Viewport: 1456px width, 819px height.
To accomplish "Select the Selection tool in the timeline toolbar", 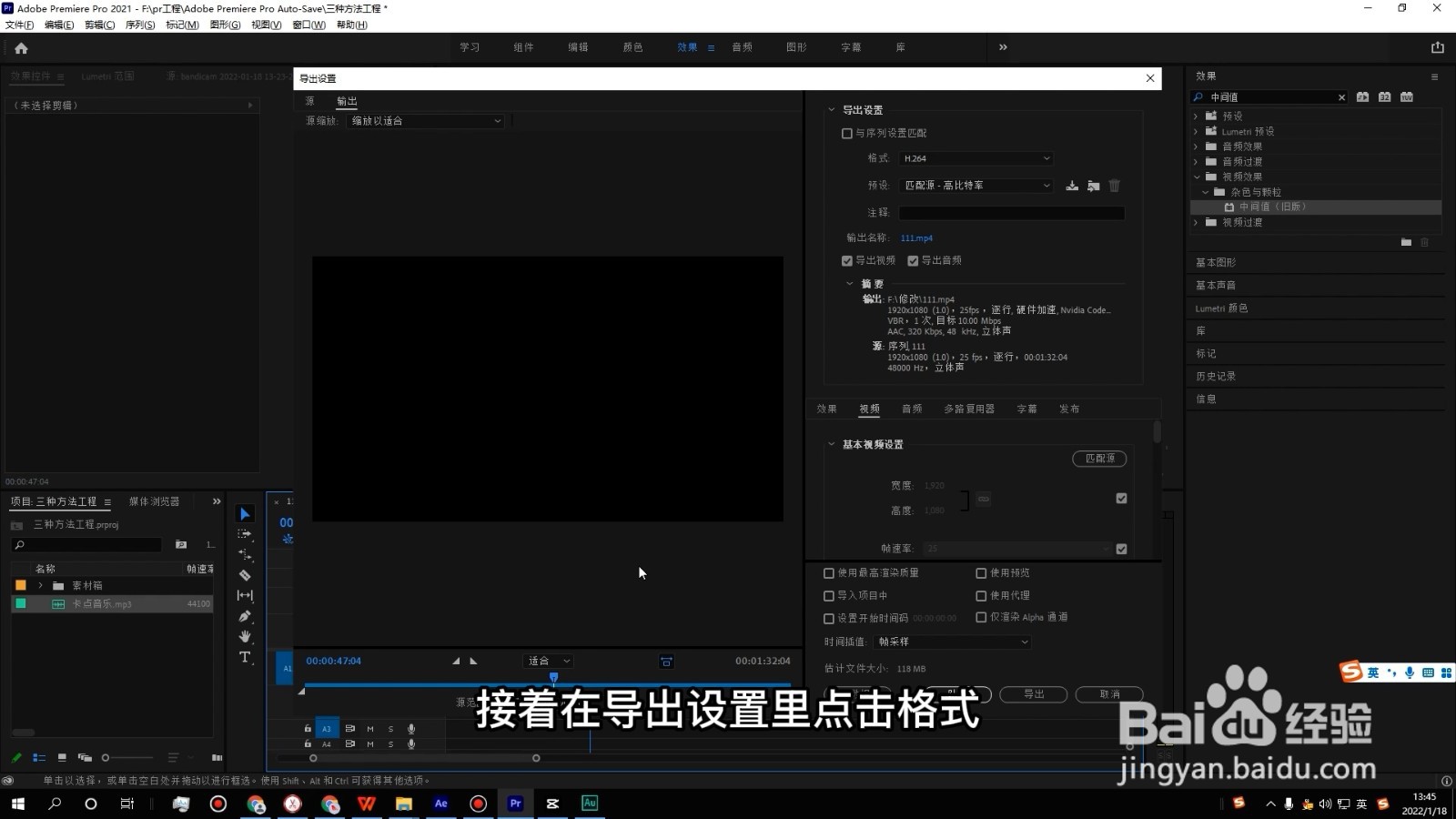I will (x=244, y=512).
